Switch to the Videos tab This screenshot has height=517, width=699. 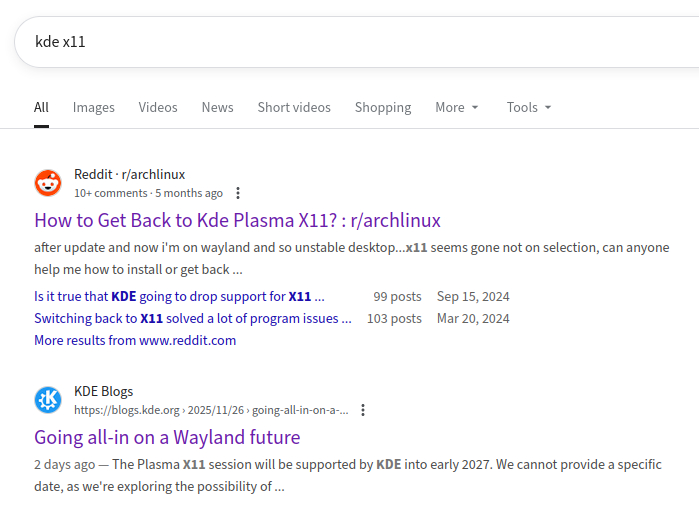(x=158, y=107)
